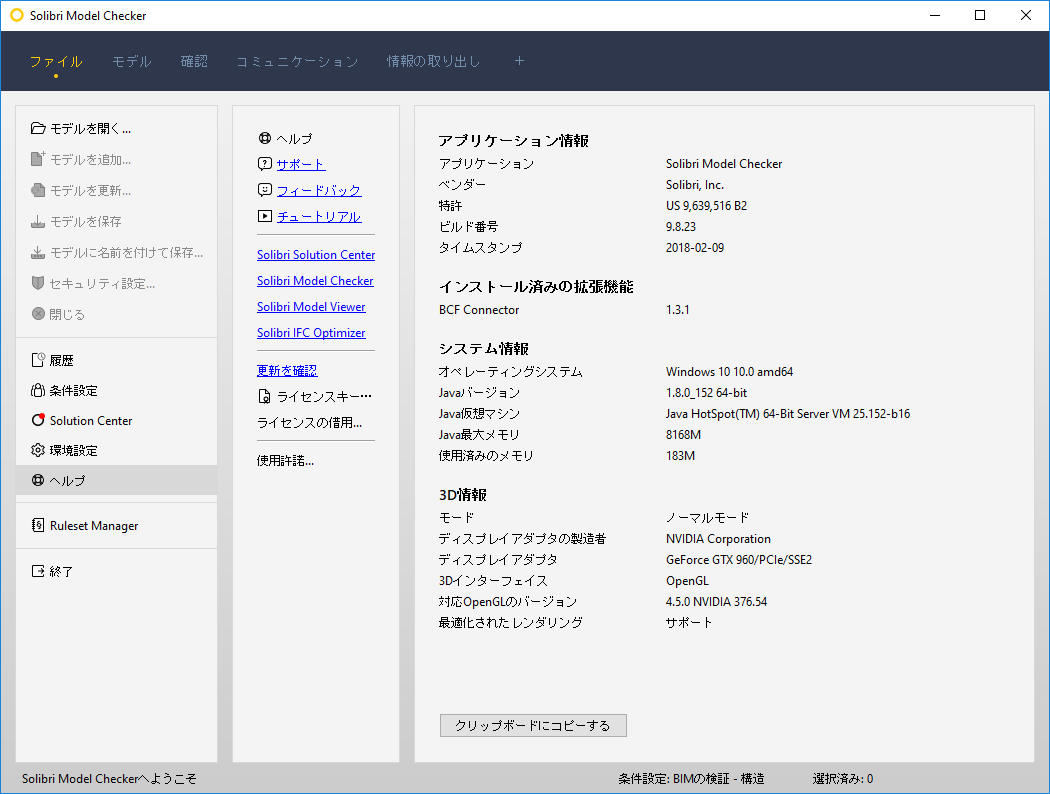
Task: Add a new tab with plus button
Action: point(519,61)
